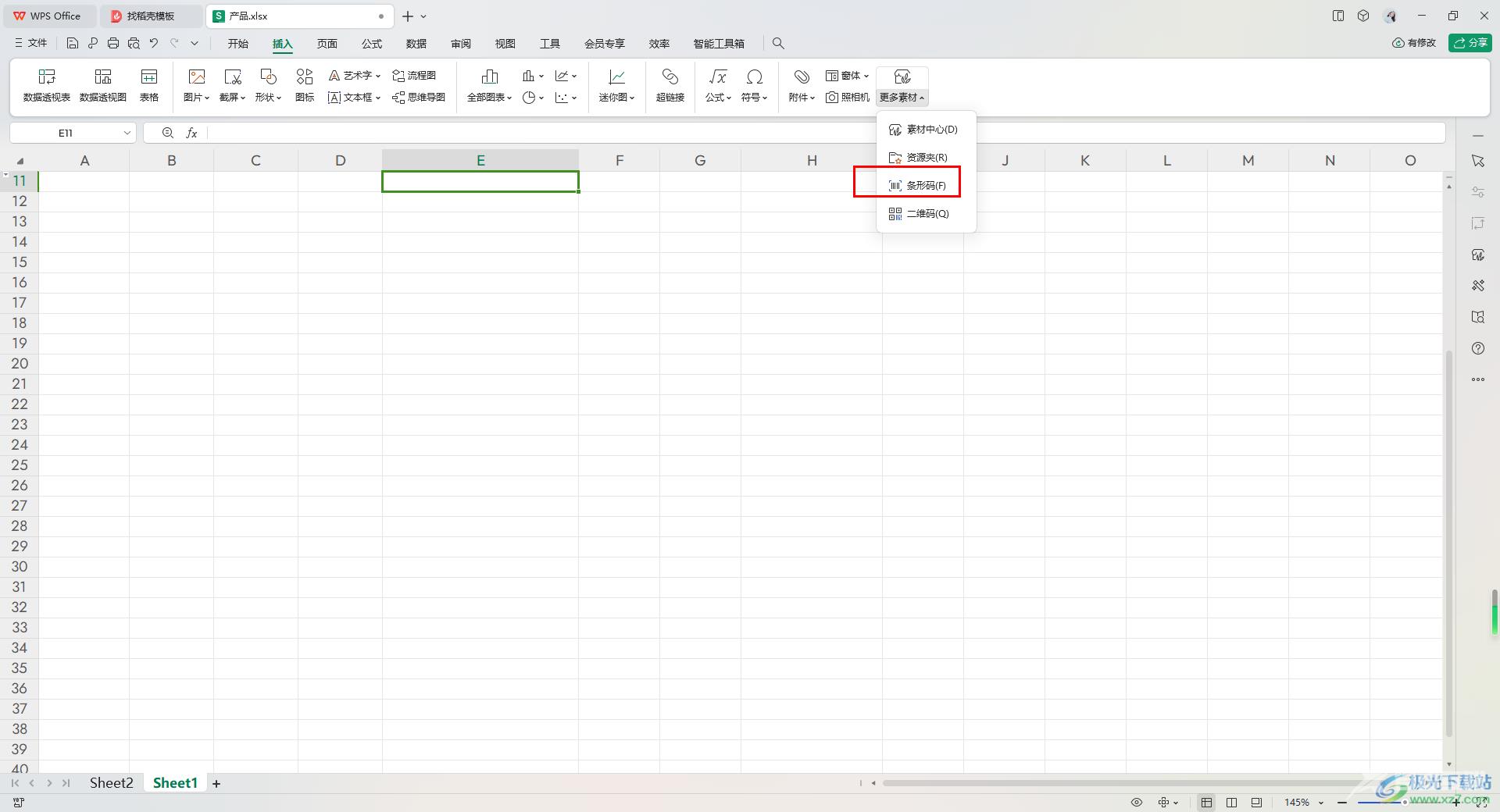Open the Name Box dropdown arrow
The image size is (1500, 812).
click(x=127, y=134)
